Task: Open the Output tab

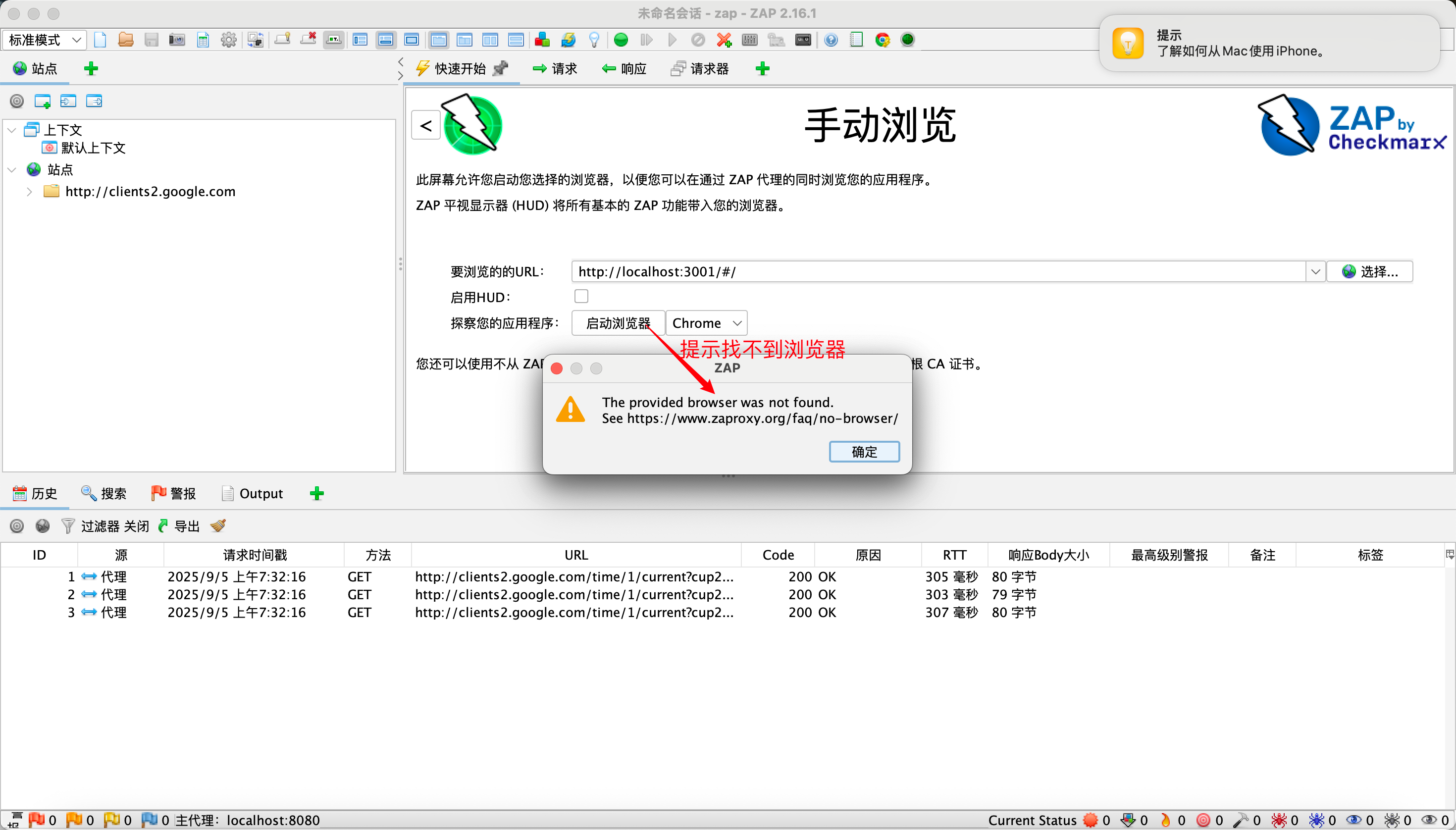Action: 252,494
